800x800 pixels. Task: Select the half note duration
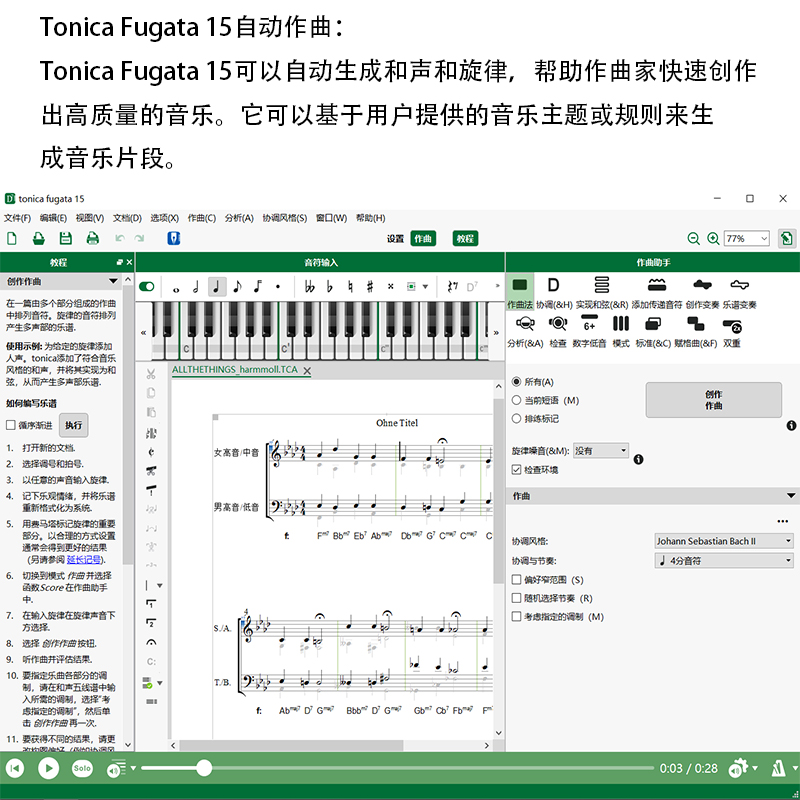click(196, 287)
